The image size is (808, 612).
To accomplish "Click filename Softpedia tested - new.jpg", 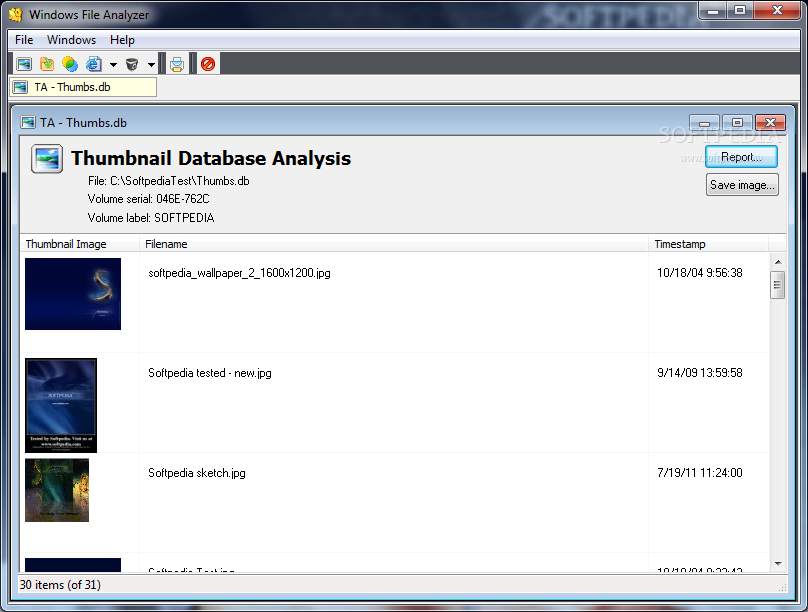I will (x=210, y=373).
